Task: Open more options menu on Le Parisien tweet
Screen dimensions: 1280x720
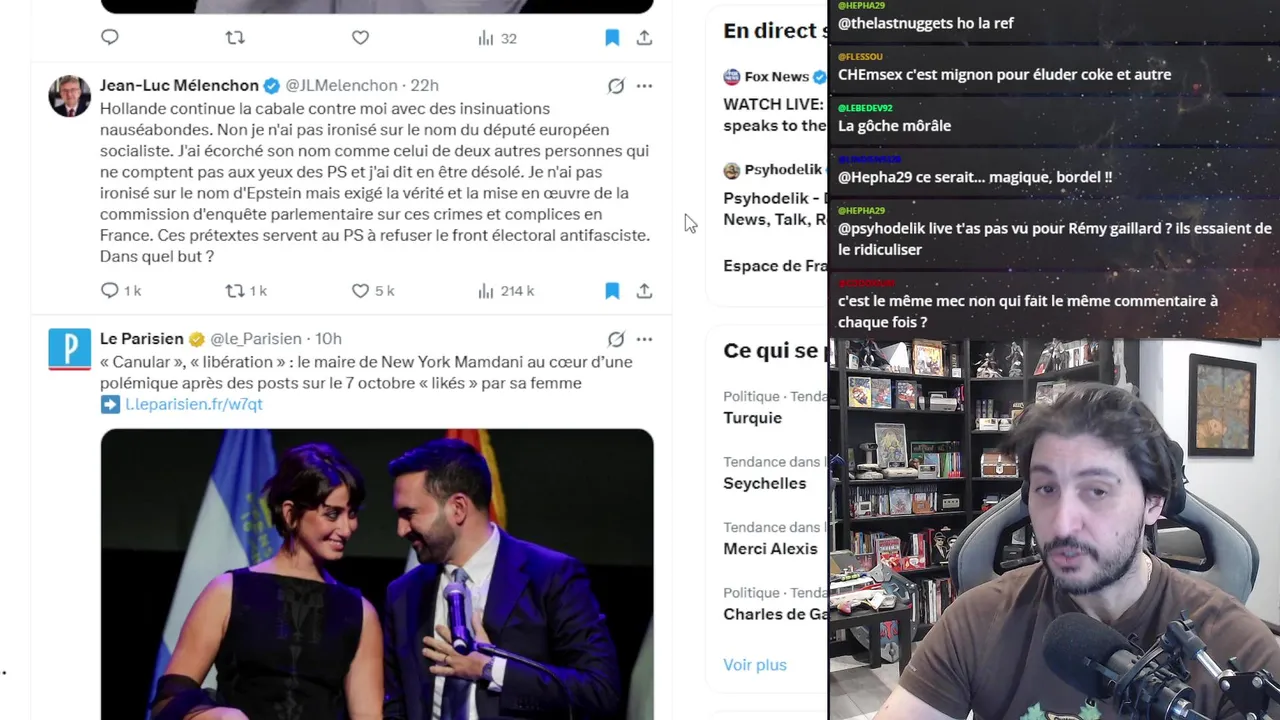Action: (x=644, y=339)
